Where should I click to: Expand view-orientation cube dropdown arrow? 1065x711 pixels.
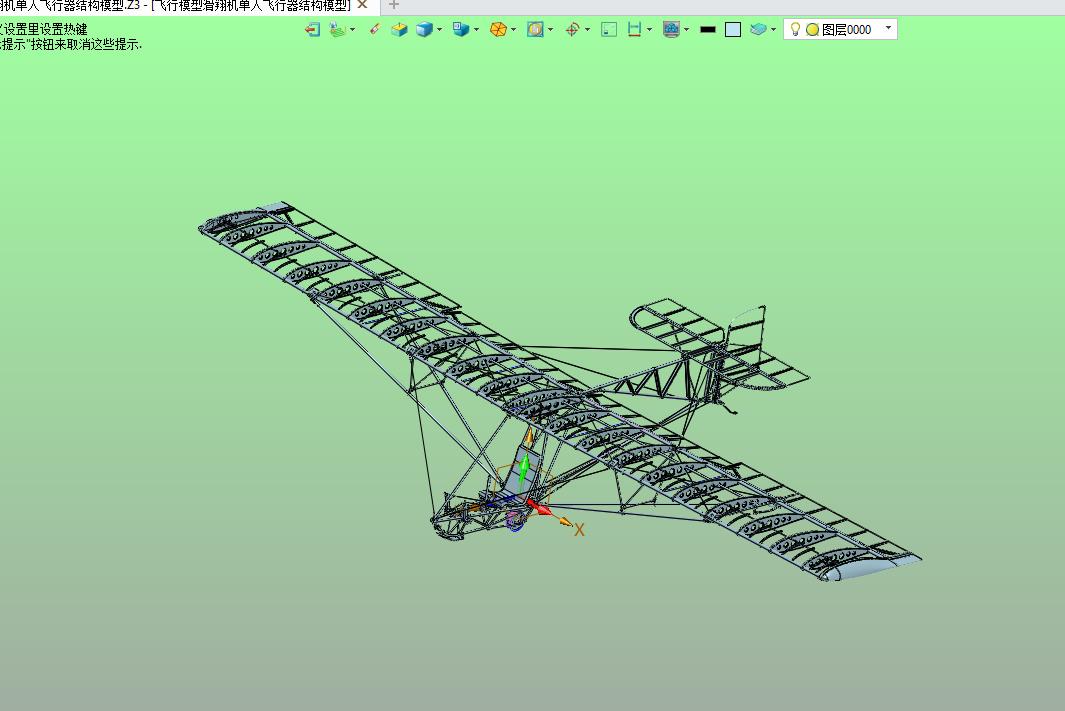pos(476,30)
